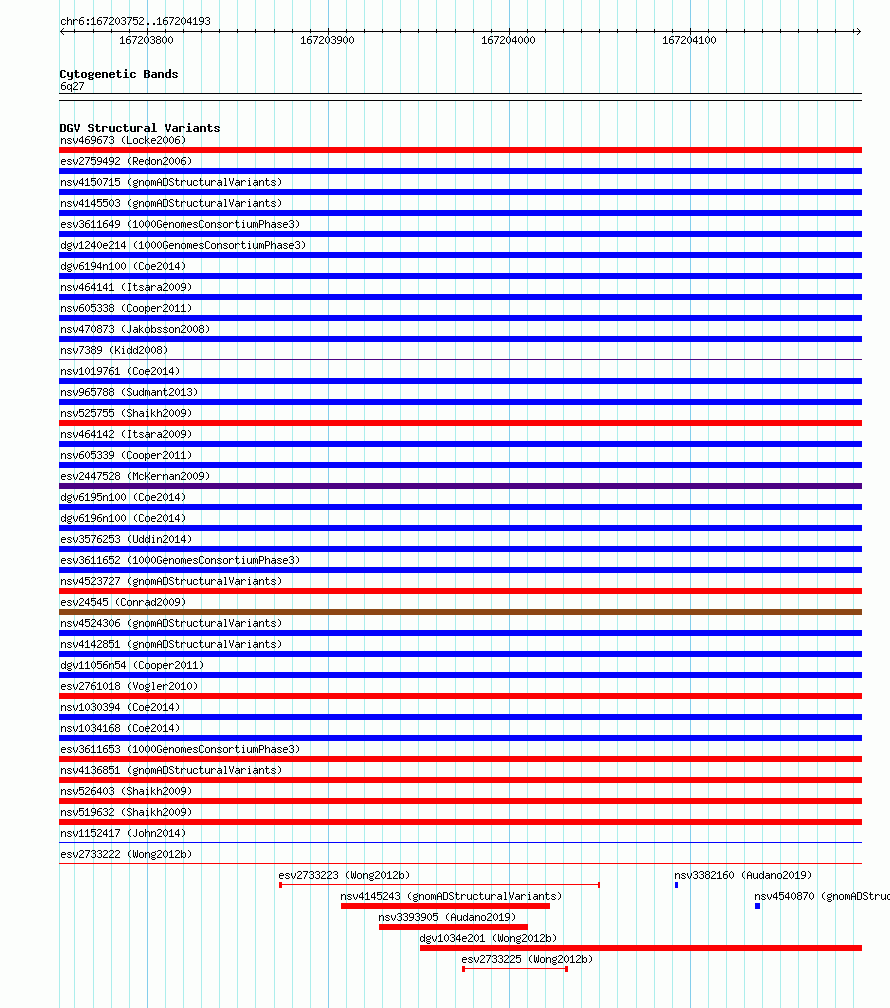This screenshot has height=1008, width=890.
Task: Click the nsv469673 (Locke2006) variant label
Action: [x=123, y=140]
